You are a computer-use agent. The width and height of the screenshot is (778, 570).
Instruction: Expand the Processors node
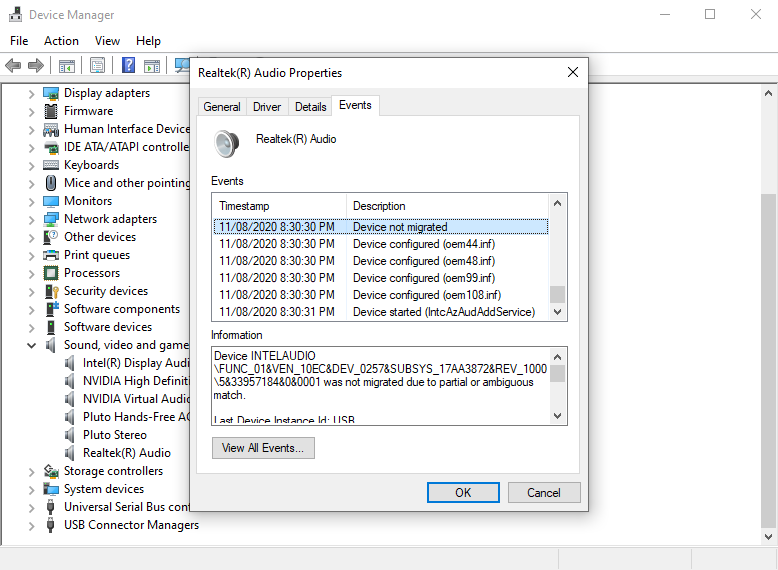tap(31, 274)
